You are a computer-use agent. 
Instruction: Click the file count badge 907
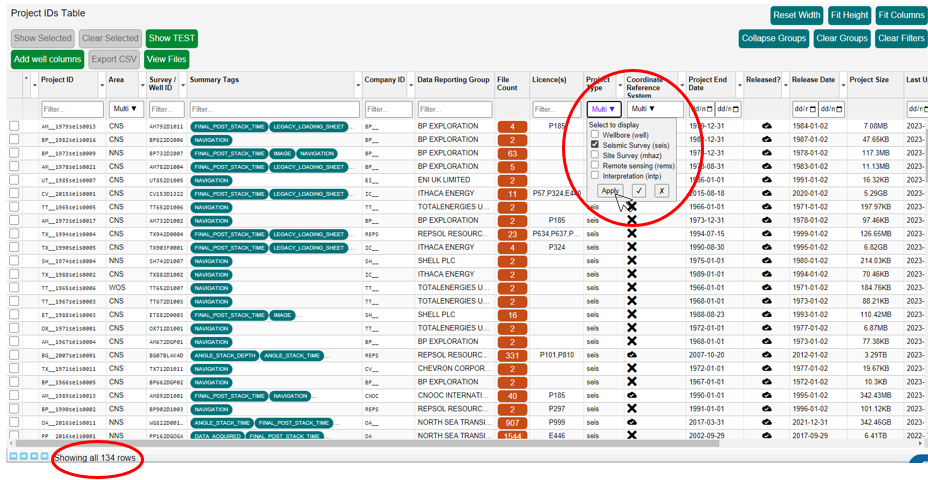coord(512,423)
